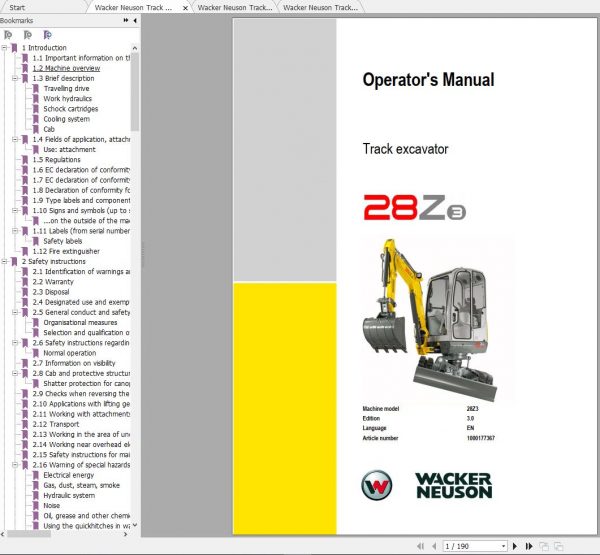600x555 pixels.
Task: Collapse the 1.3 Brief description node
Action: click(15, 78)
